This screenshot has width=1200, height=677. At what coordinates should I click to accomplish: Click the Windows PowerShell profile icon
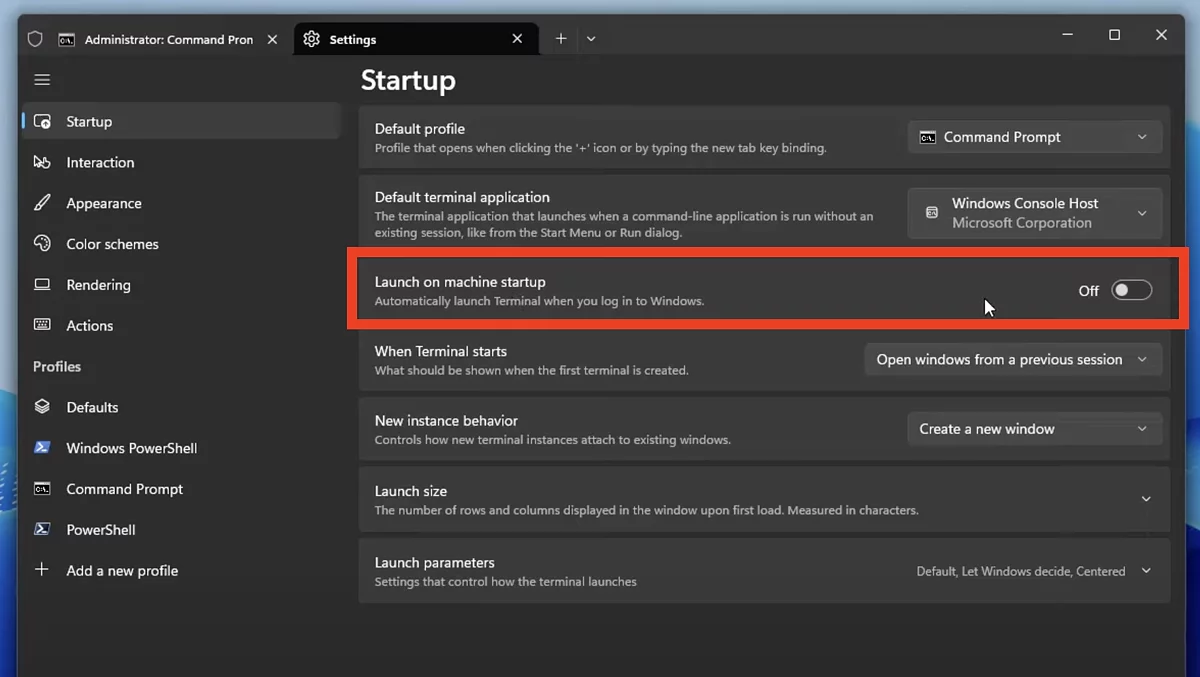click(x=42, y=448)
